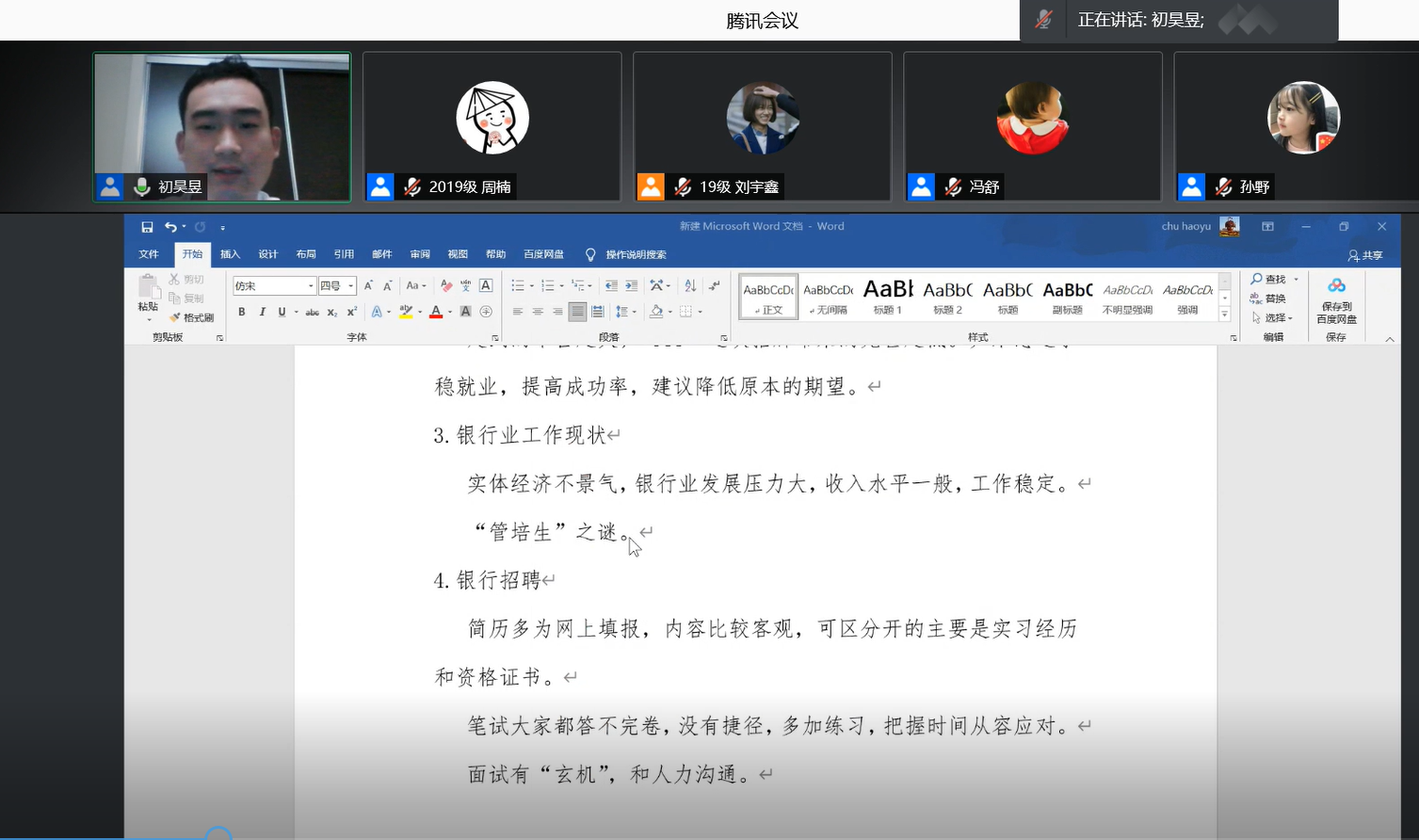
Task: Click the red font color swatch button
Action: (436, 312)
